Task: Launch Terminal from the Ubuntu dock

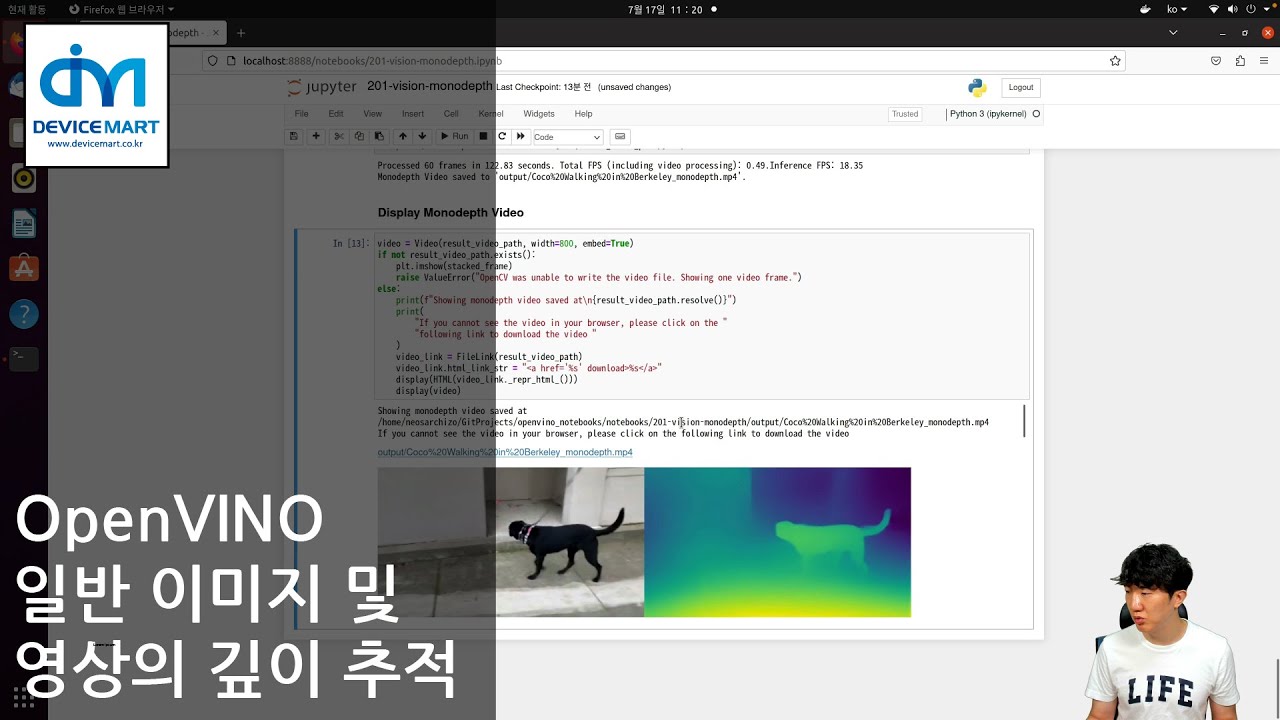Action: coord(24,359)
